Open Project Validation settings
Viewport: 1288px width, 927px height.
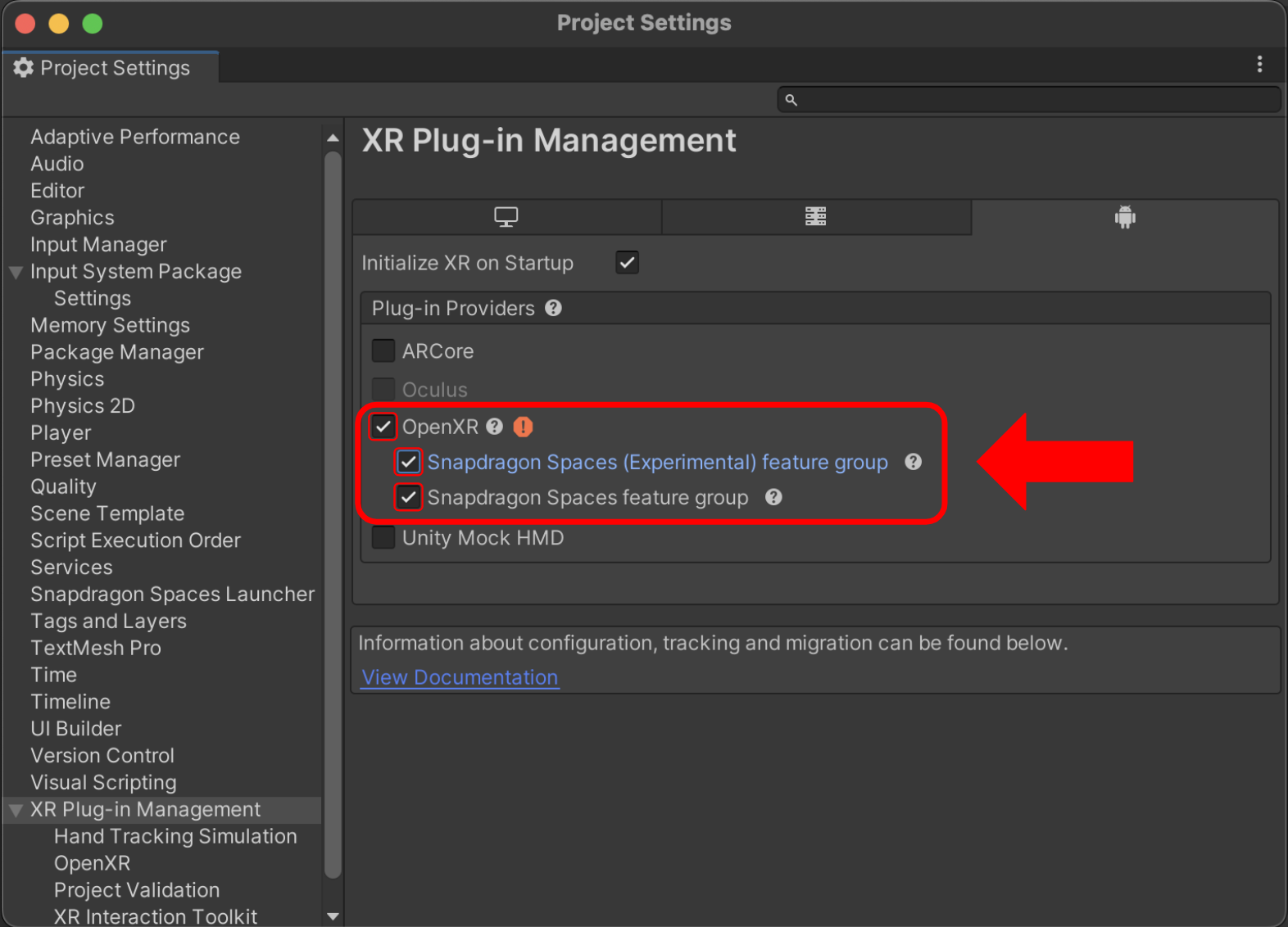point(137,890)
